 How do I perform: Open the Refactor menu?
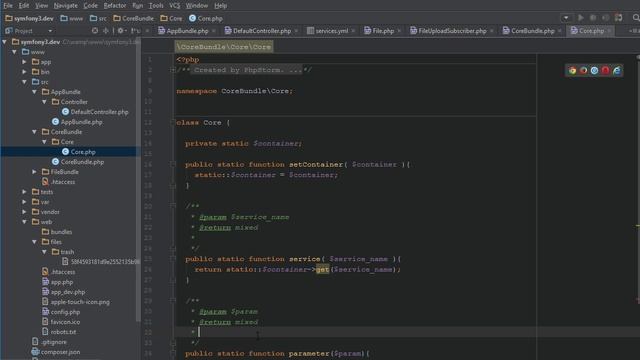pyautogui.click(x=115, y=6)
